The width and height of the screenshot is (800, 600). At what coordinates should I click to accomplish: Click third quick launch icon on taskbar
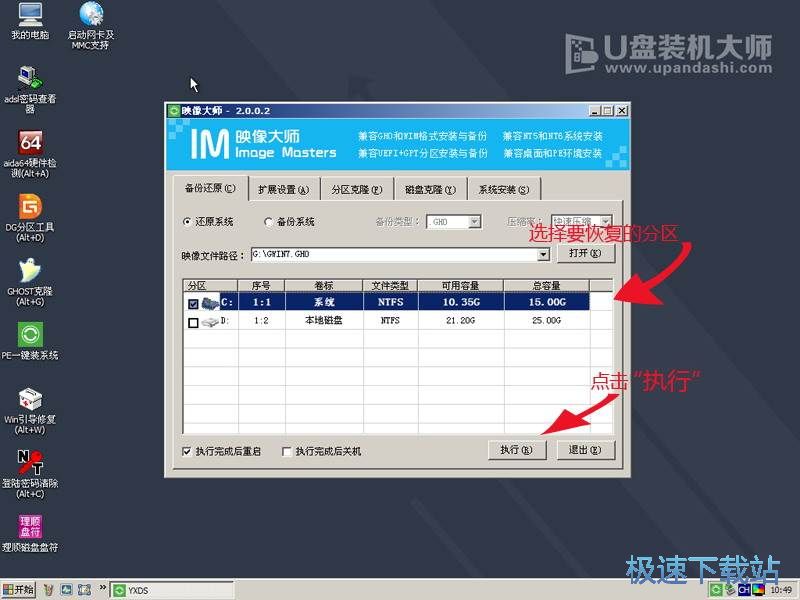(x=84, y=590)
